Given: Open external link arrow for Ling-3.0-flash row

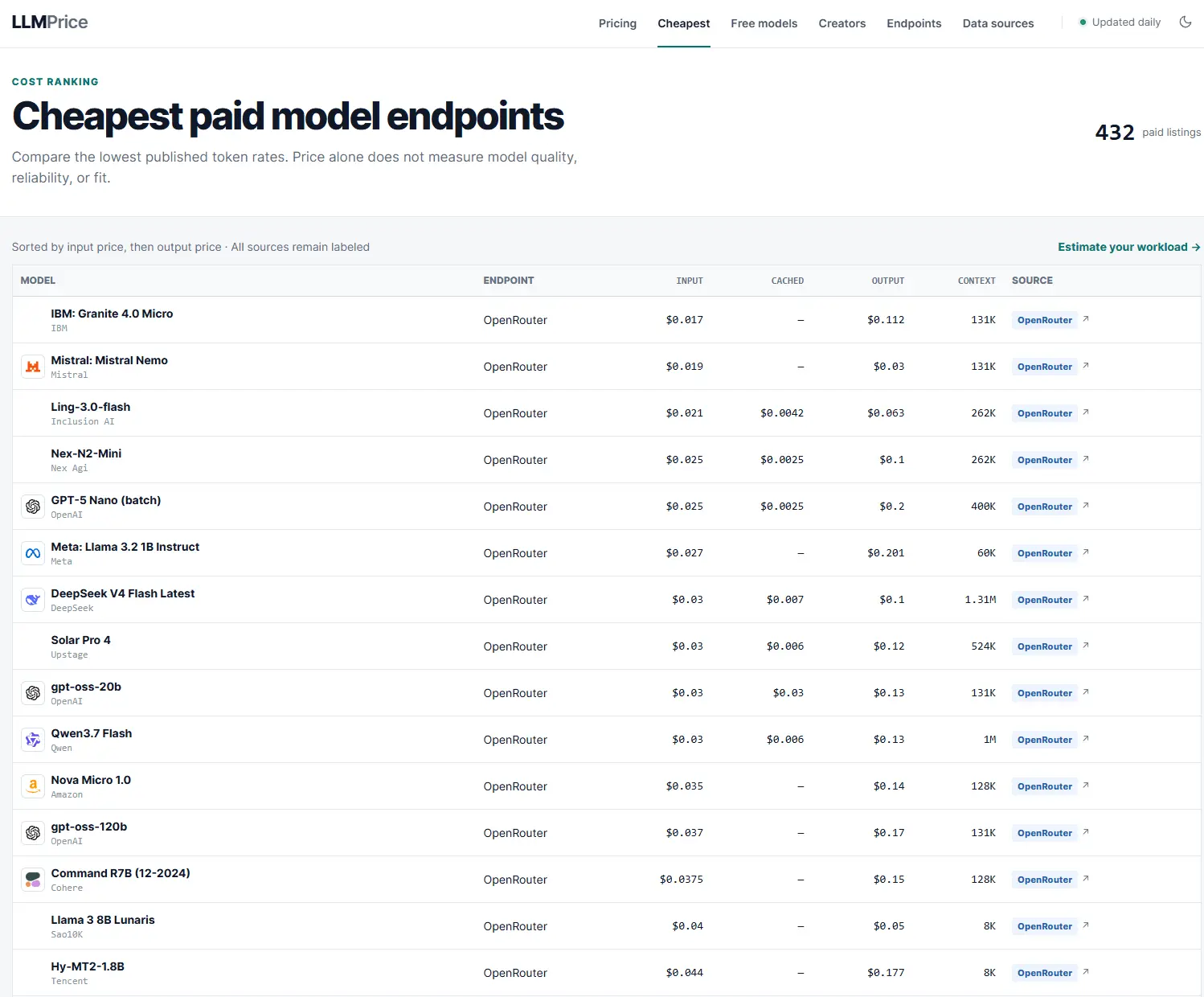Looking at the screenshot, I should click(1086, 412).
